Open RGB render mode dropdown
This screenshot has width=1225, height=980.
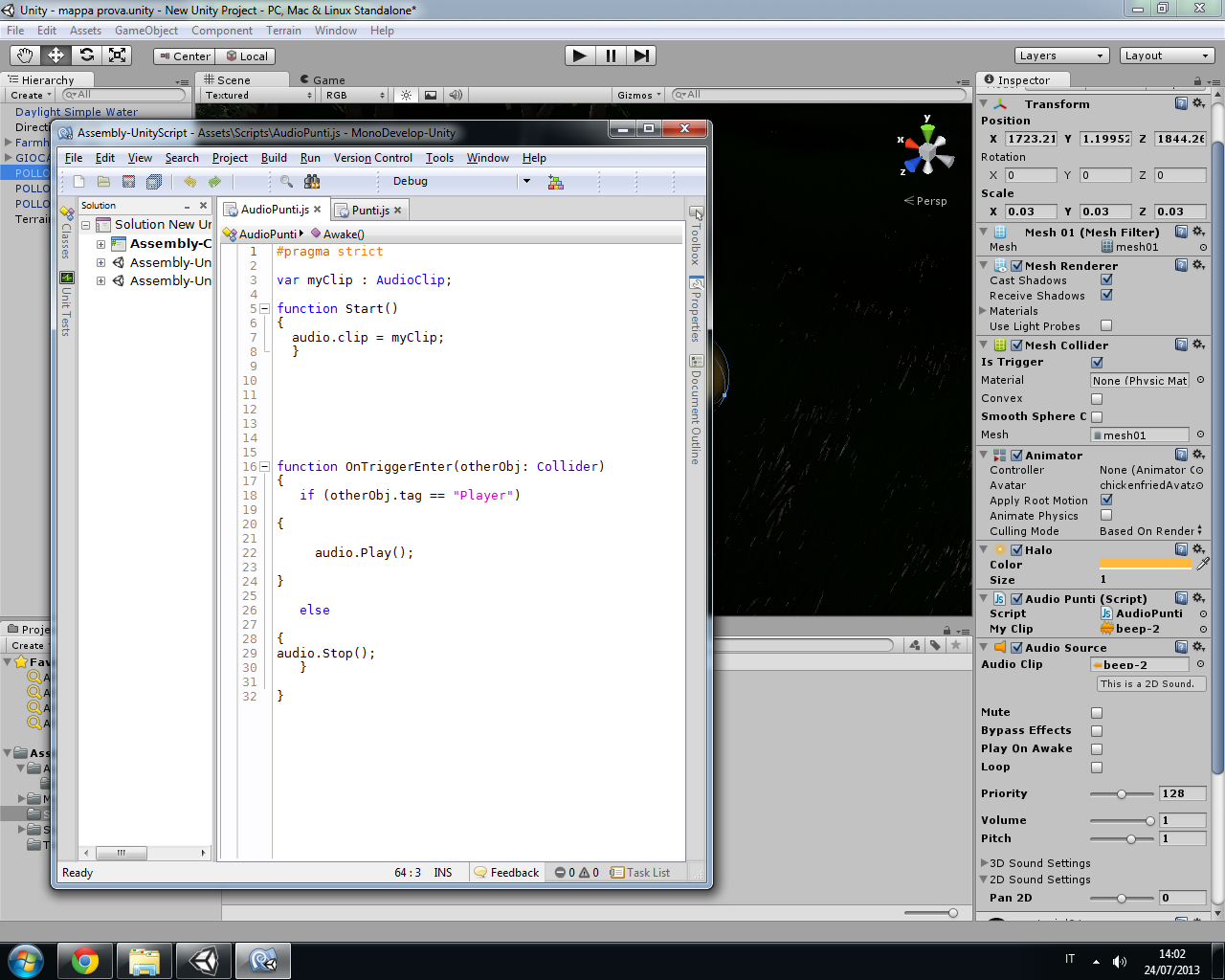(x=355, y=95)
